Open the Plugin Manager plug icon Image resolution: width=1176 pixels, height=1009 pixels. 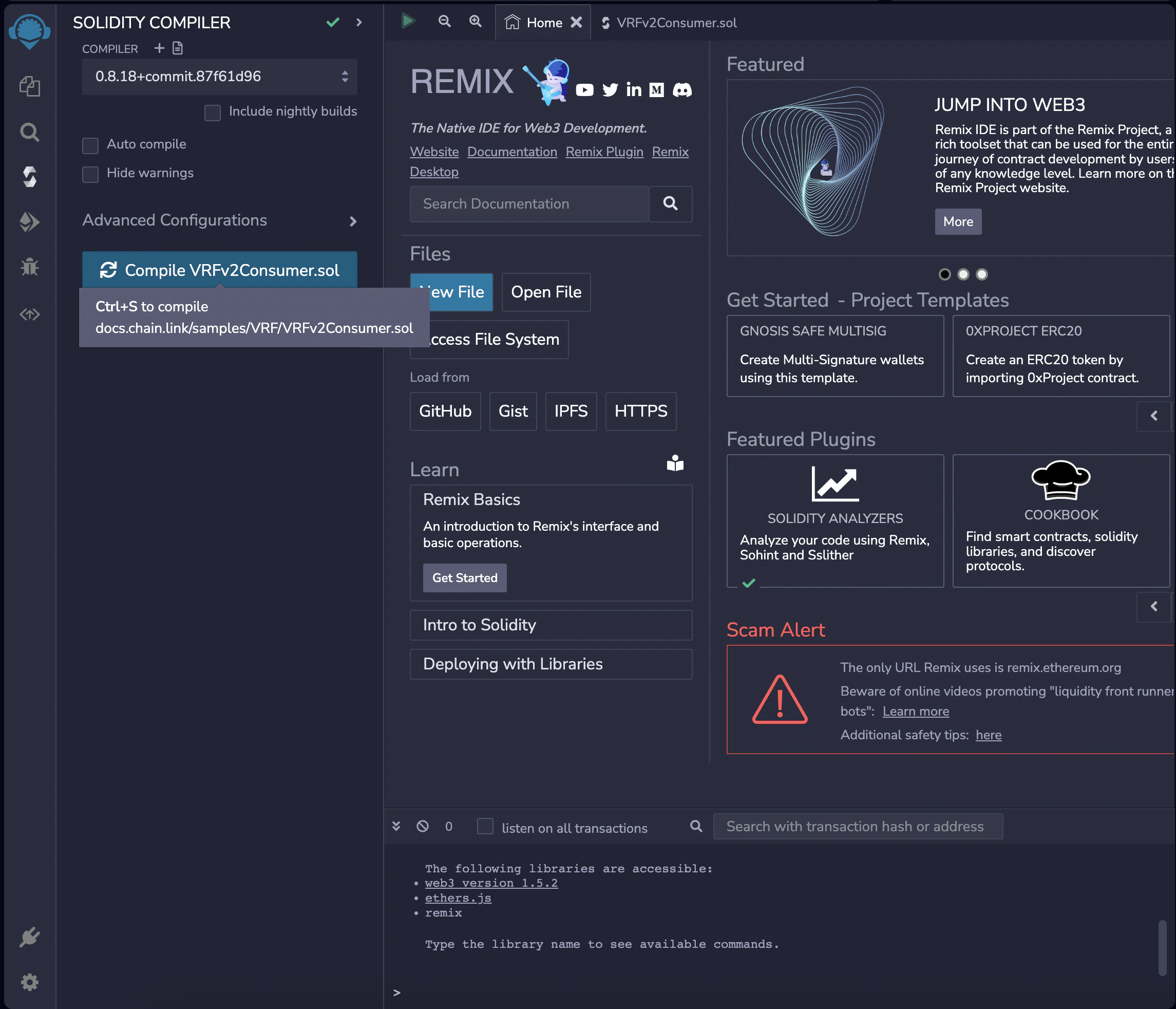tap(29, 937)
